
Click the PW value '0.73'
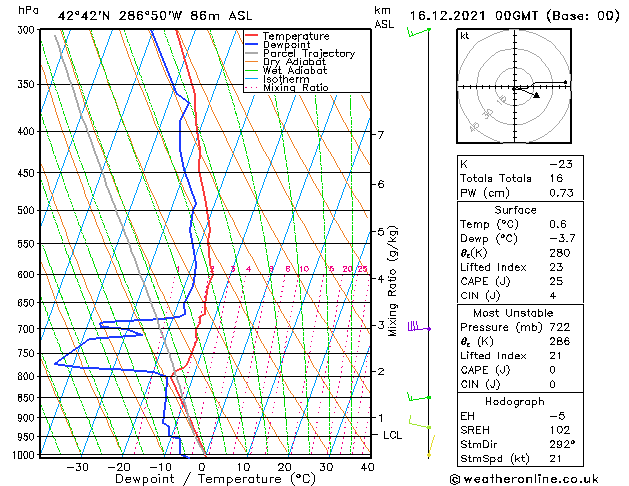tap(561, 193)
